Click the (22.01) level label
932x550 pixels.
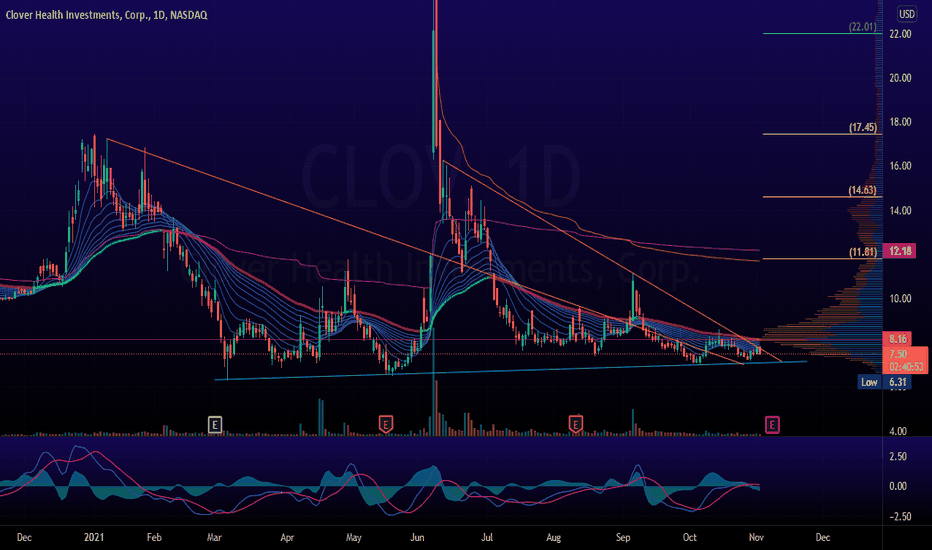tap(862, 27)
